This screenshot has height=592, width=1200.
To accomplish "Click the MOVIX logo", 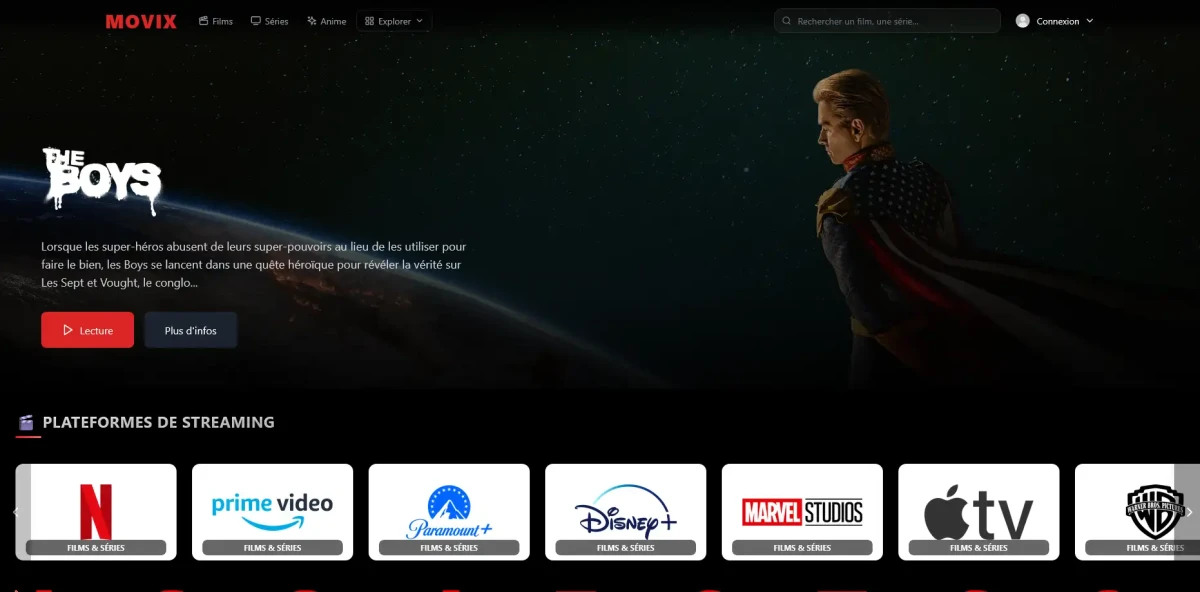I will [x=141, y=21].
